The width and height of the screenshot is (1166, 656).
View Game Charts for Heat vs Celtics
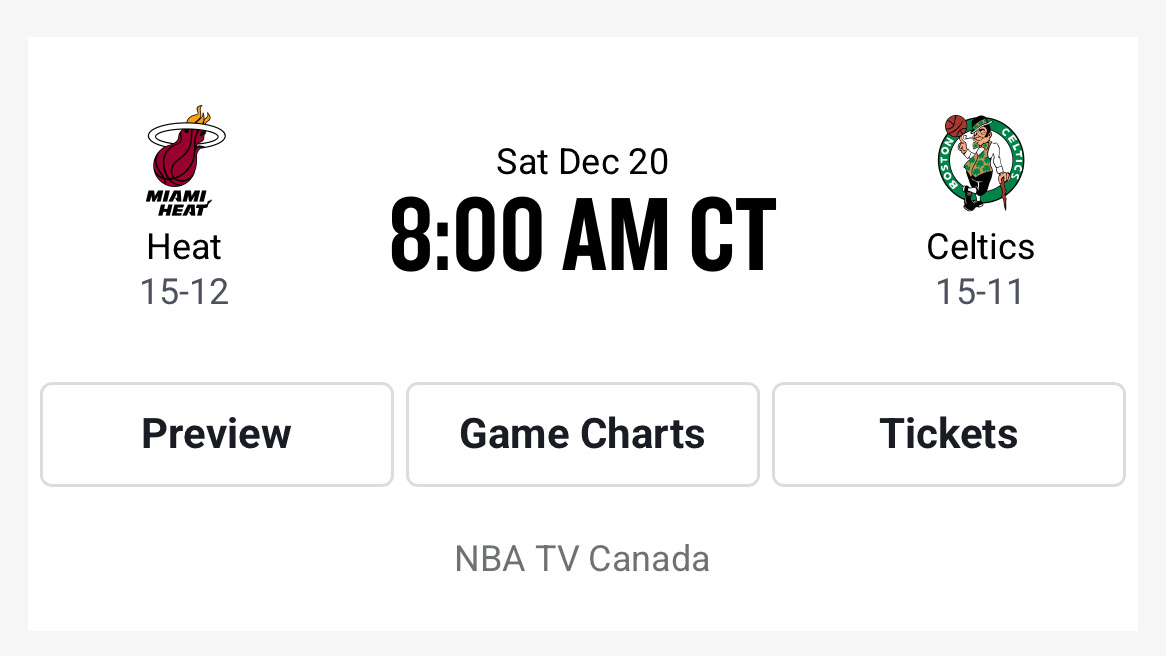coord(582,434)
